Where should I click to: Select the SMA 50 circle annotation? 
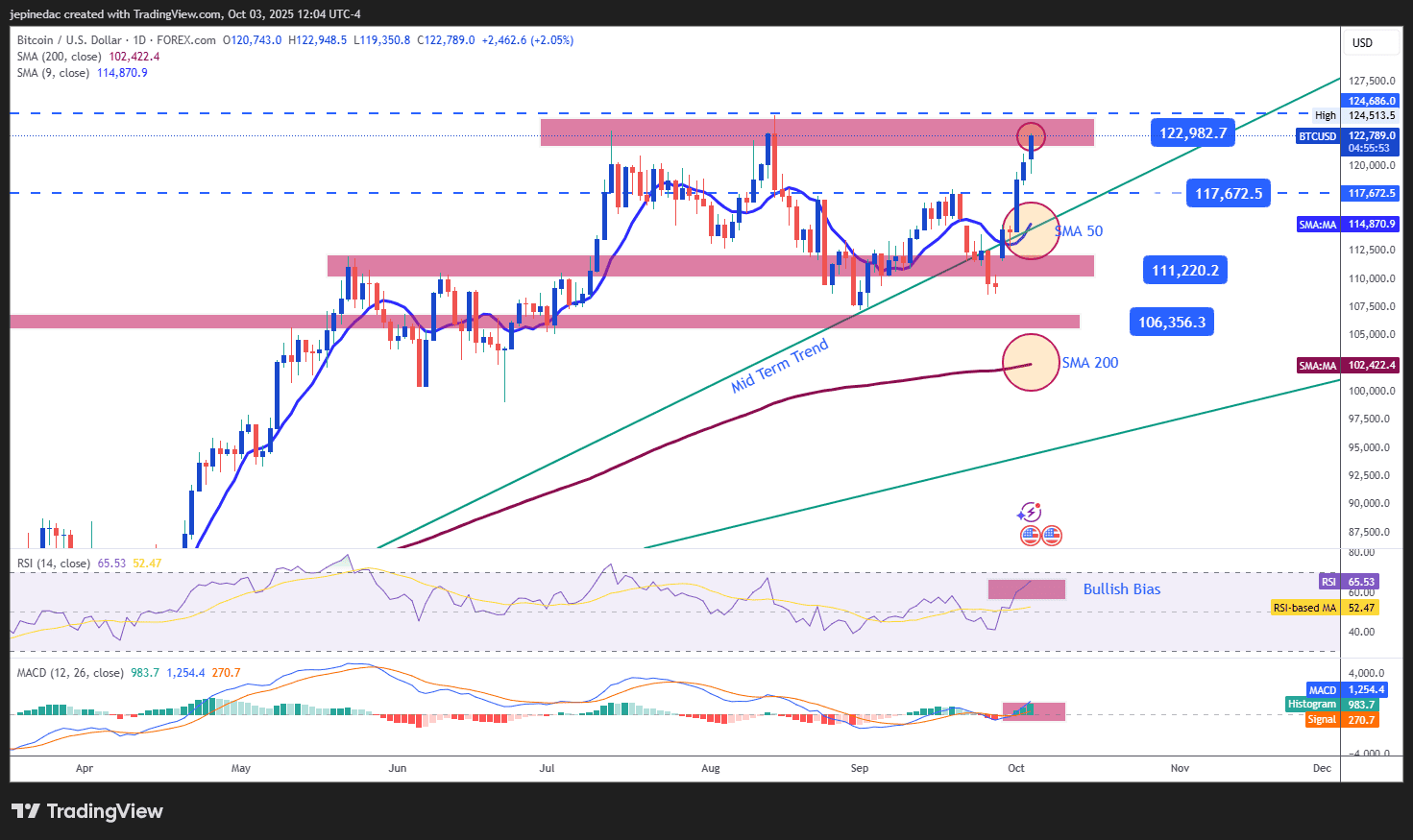coord(1032,231)
